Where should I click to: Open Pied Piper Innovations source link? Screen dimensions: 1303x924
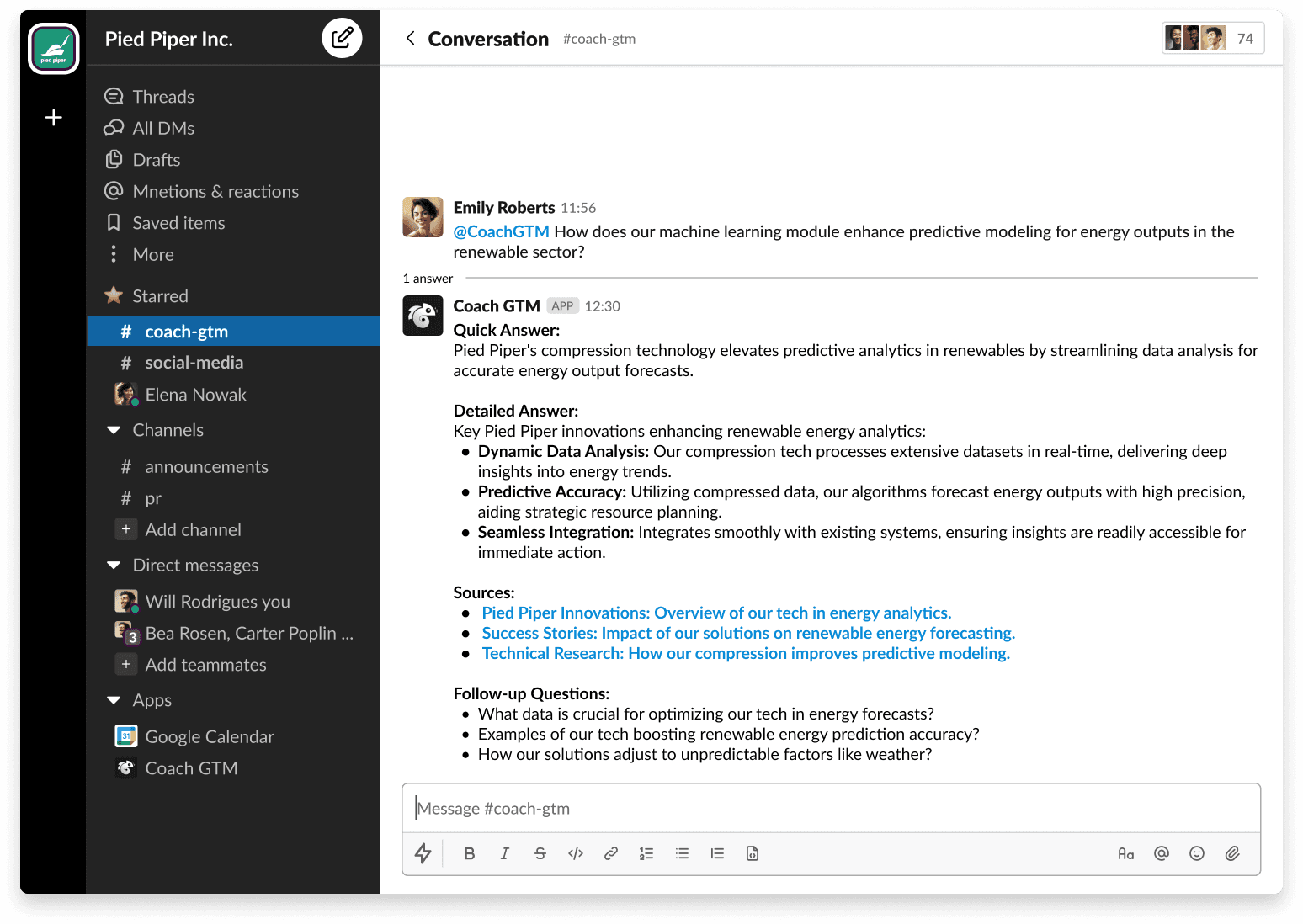[716, 613]
